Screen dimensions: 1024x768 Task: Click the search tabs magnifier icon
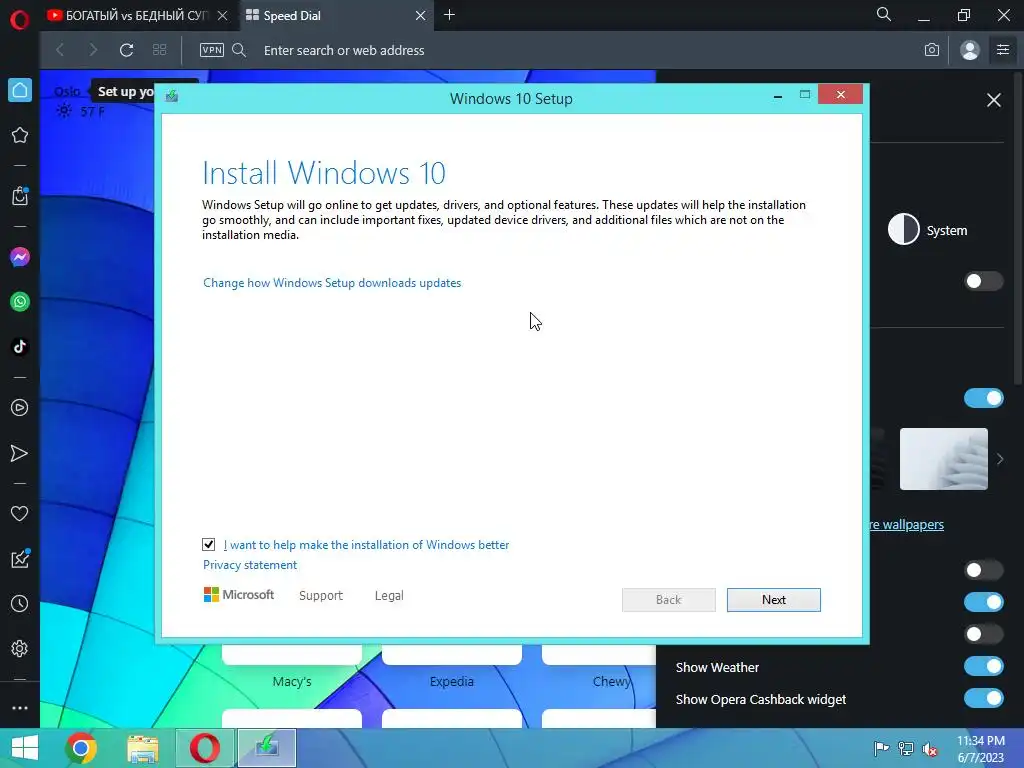coord(884,14)
